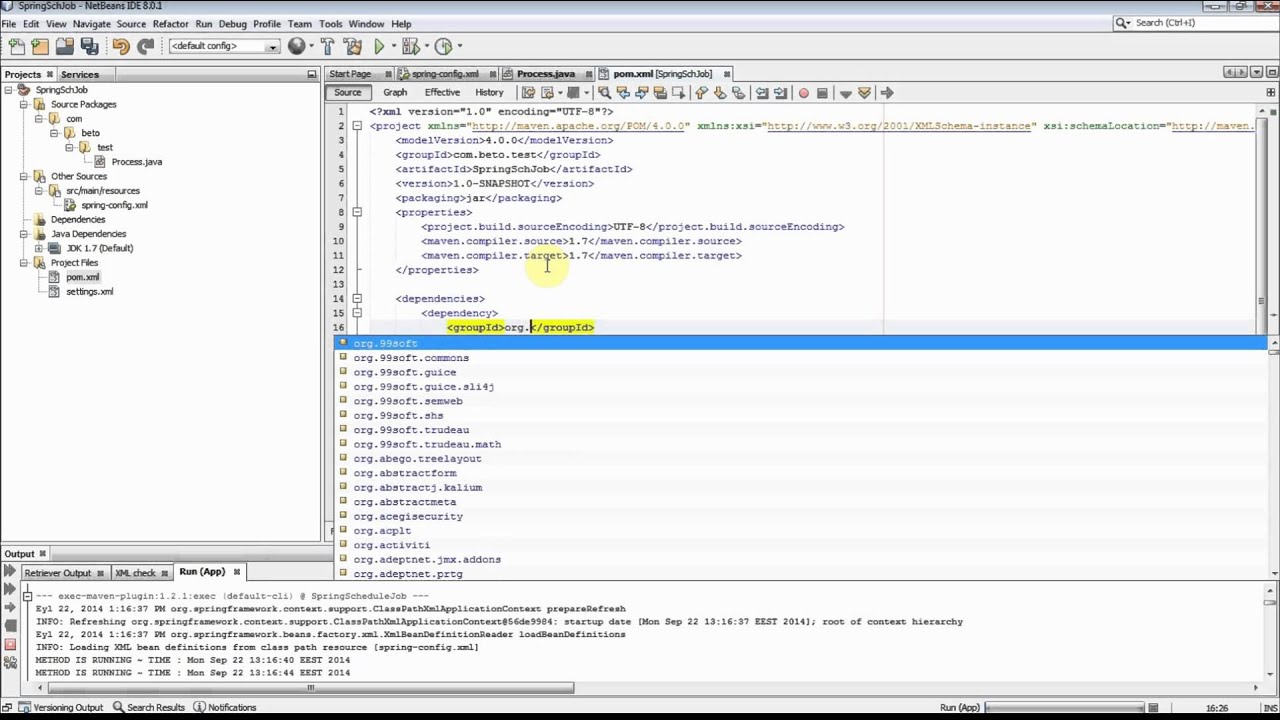Select spring-config.xml in the project tree

point(115,205)
